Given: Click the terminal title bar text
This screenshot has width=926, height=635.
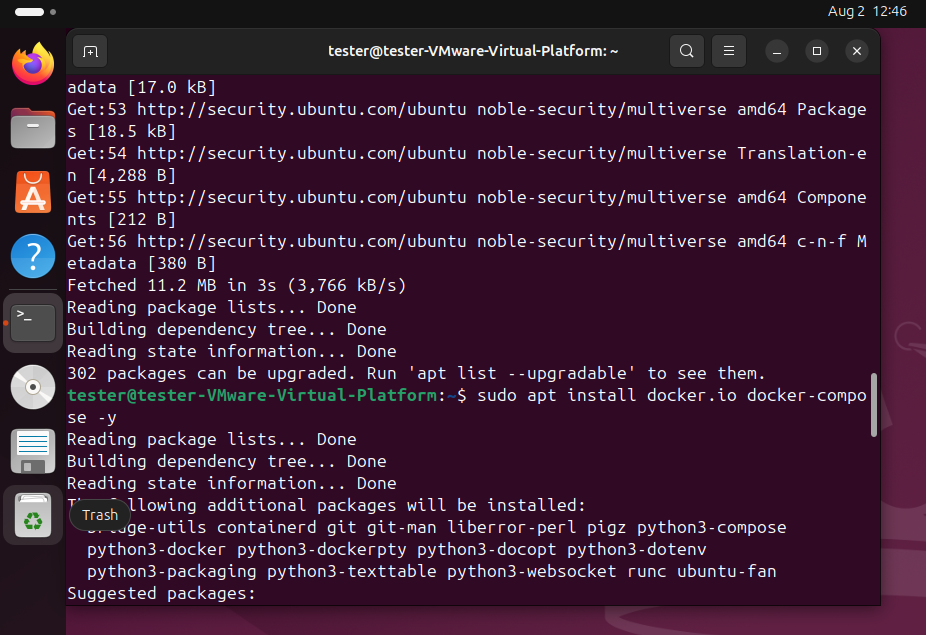Looking at the screenshot, I should (x=473, y=51).
